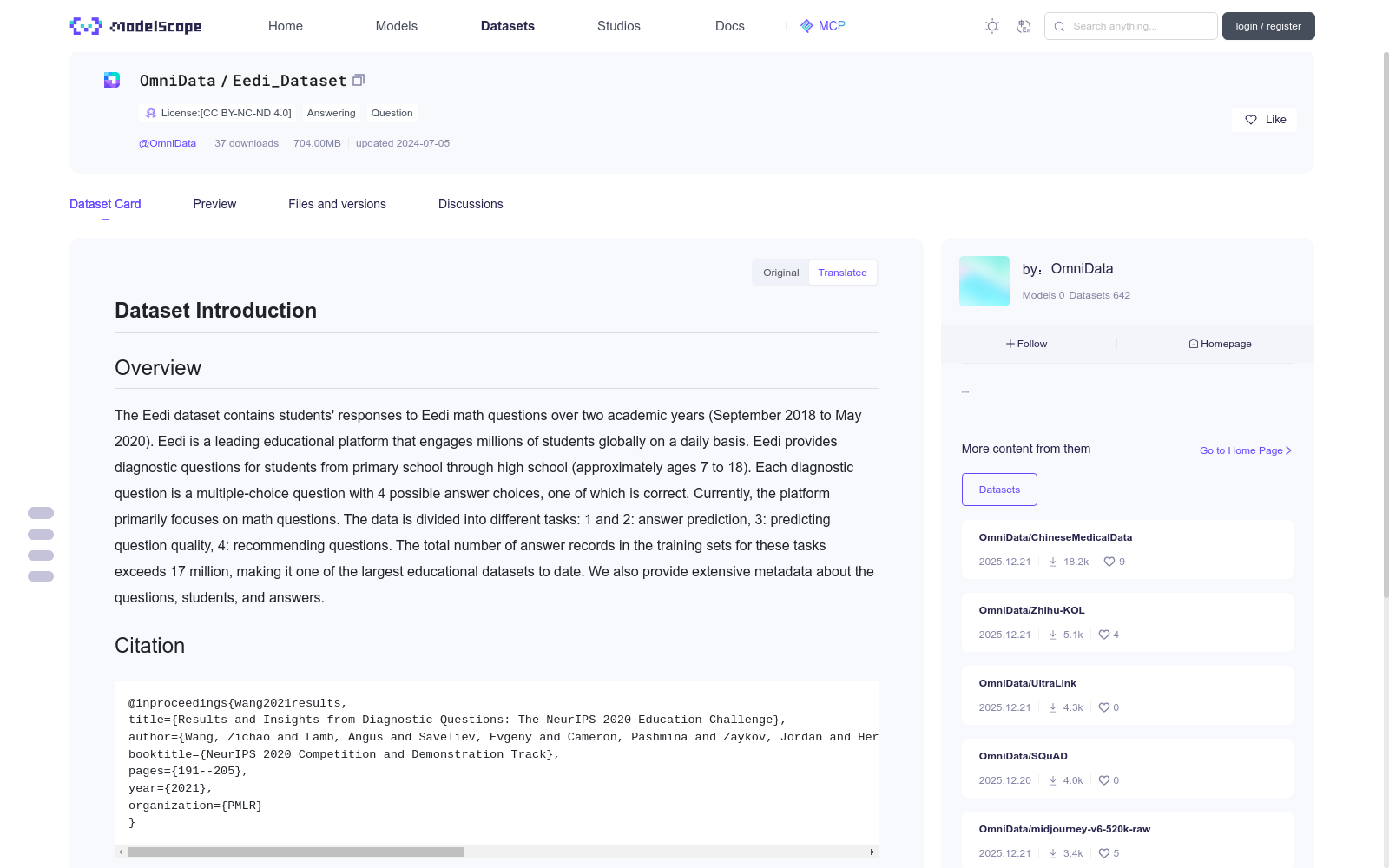Click the OmniData author avatar thumbnail
This screenshot has height=868, width=1389.
pyautogui.click(x=984, y=281)
